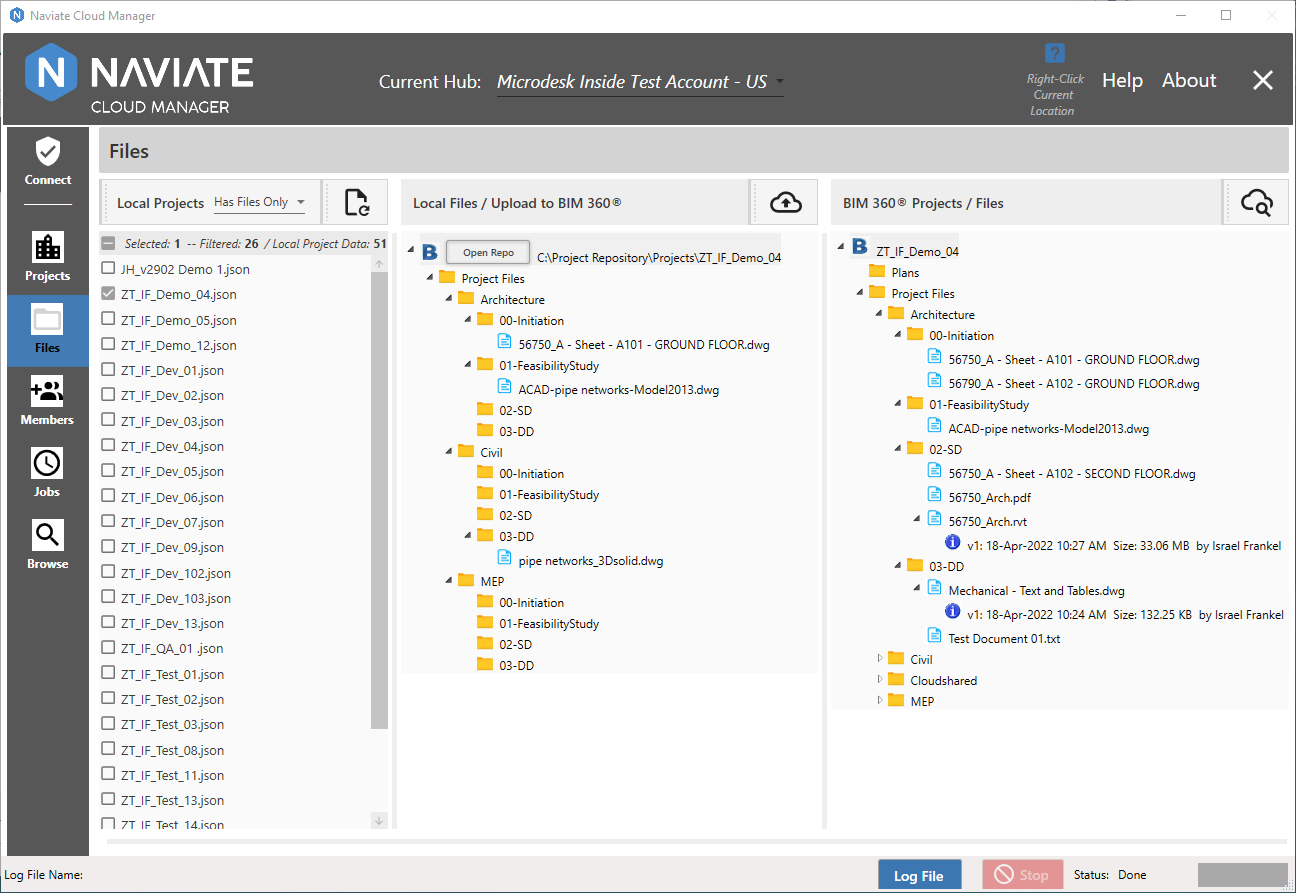Click the Open Repo button
1296x893 pixels.
tap(488, 253)
